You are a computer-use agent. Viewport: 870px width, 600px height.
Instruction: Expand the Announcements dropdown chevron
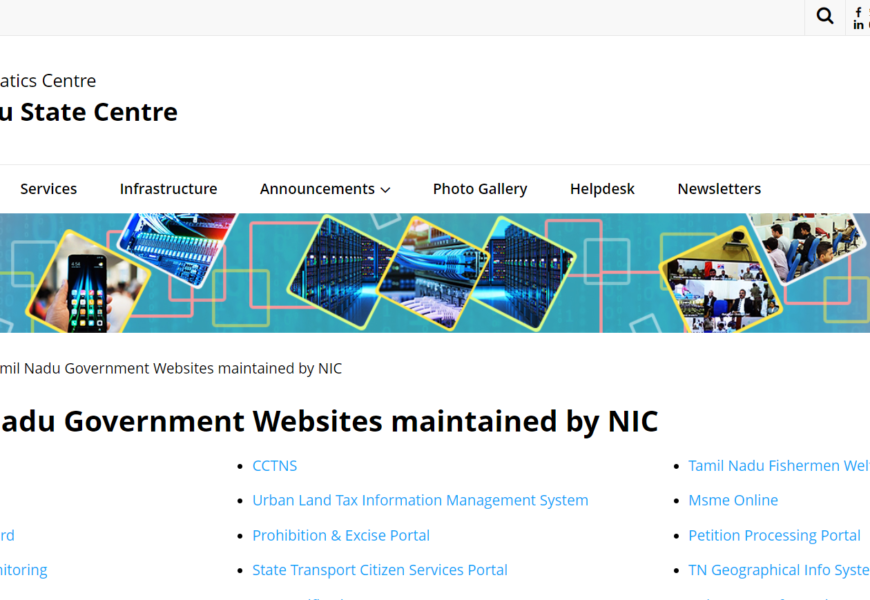(385, 190)
